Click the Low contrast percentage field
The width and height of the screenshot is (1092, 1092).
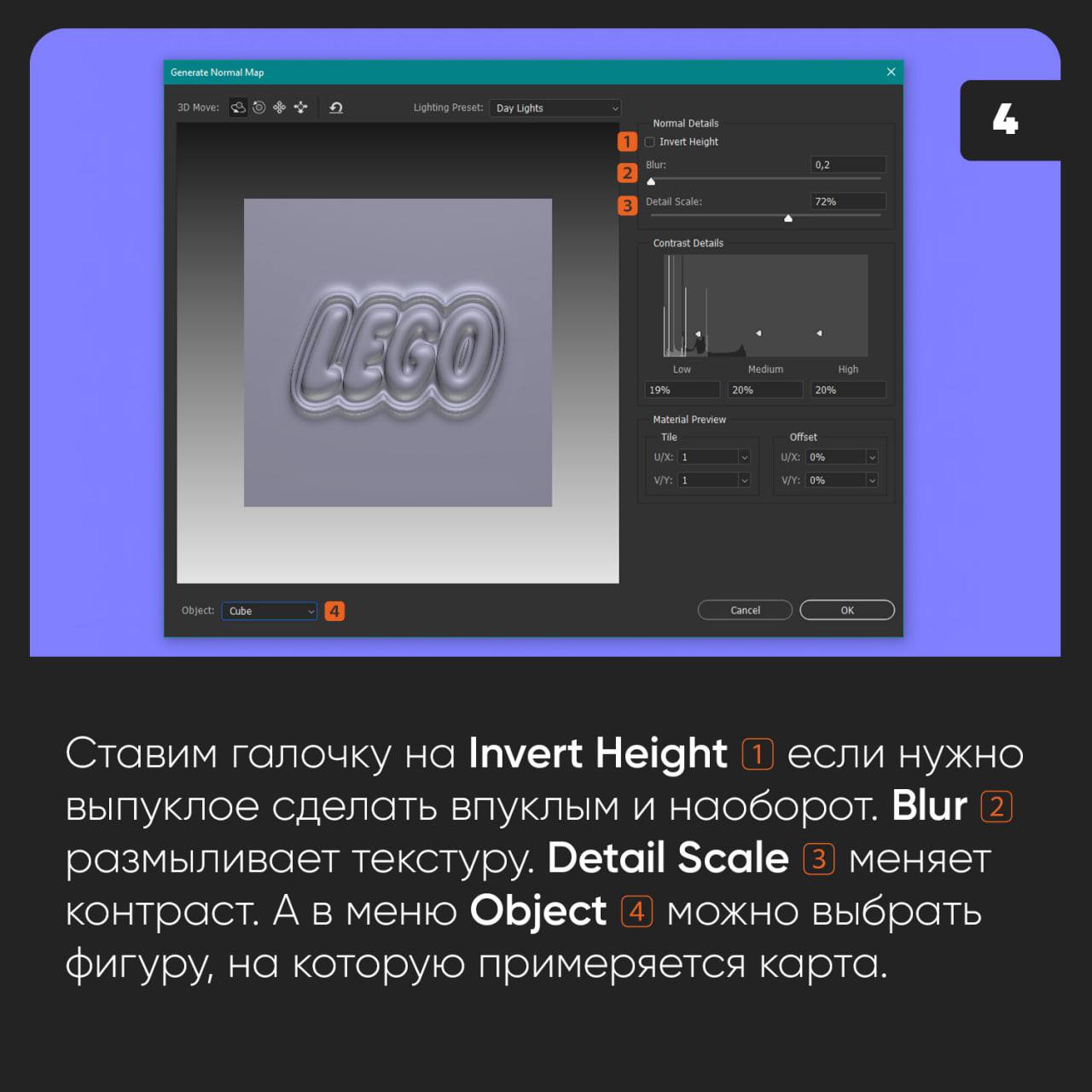(x=682, y=390)
